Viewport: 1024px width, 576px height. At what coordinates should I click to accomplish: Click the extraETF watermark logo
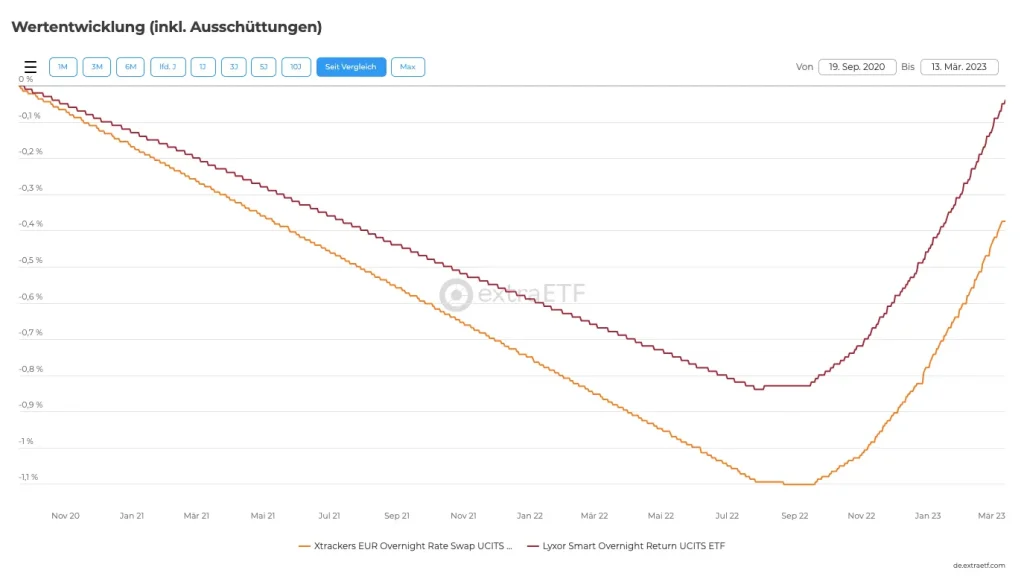tap(513, 294)
